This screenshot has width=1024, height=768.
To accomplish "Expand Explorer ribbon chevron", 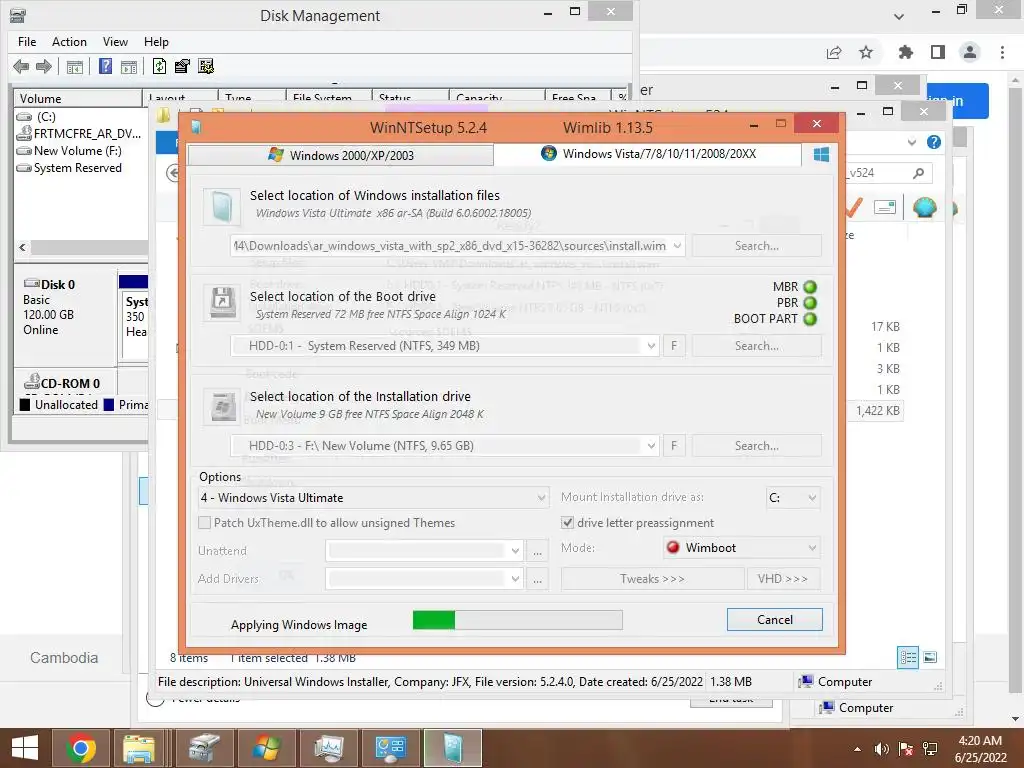I will coord(912,142).
